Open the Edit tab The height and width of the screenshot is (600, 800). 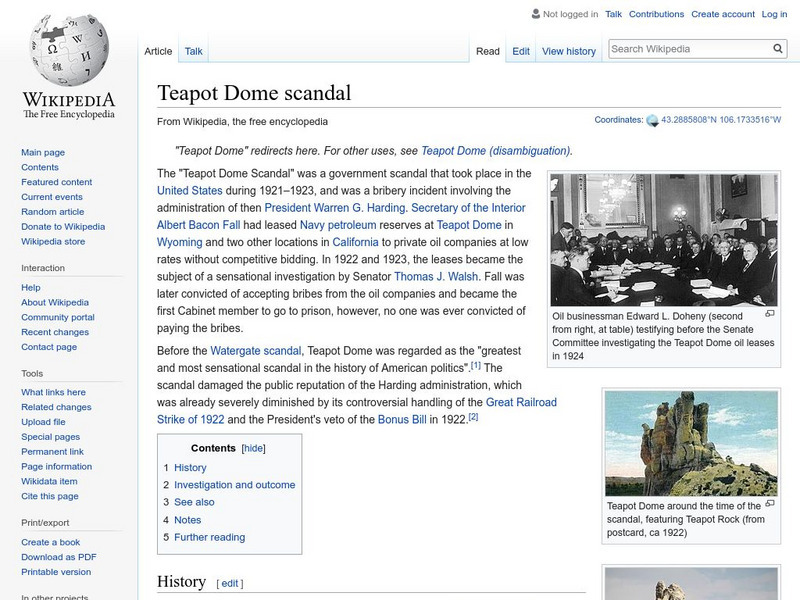click(521, 51)
